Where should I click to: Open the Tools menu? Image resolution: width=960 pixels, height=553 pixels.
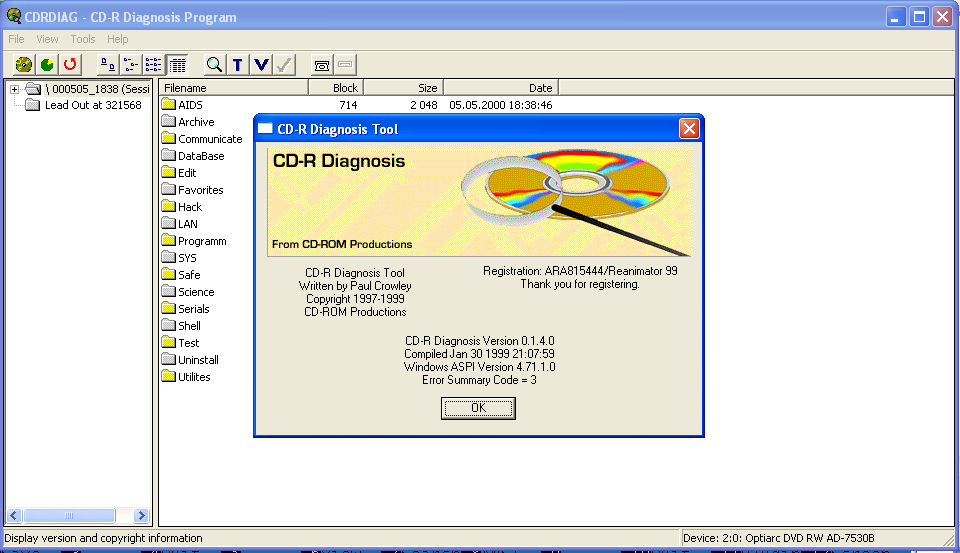pyautogui.click(x=83, y=39)
